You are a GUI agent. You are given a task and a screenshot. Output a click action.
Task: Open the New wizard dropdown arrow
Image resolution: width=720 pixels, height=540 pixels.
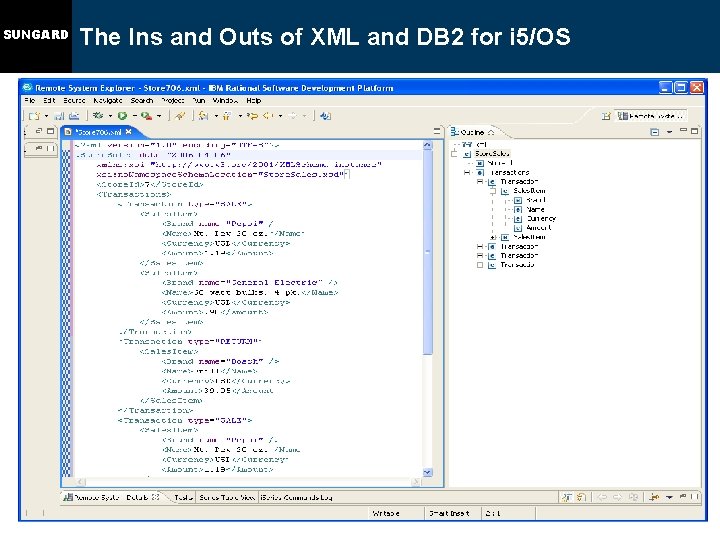click(x=46, y=117)
